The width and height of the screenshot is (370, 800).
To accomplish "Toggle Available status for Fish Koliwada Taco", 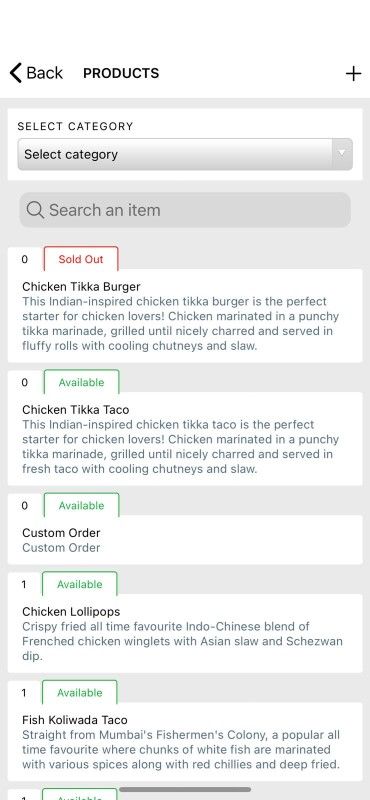I will pyautogui.click(x=80, y=693).
